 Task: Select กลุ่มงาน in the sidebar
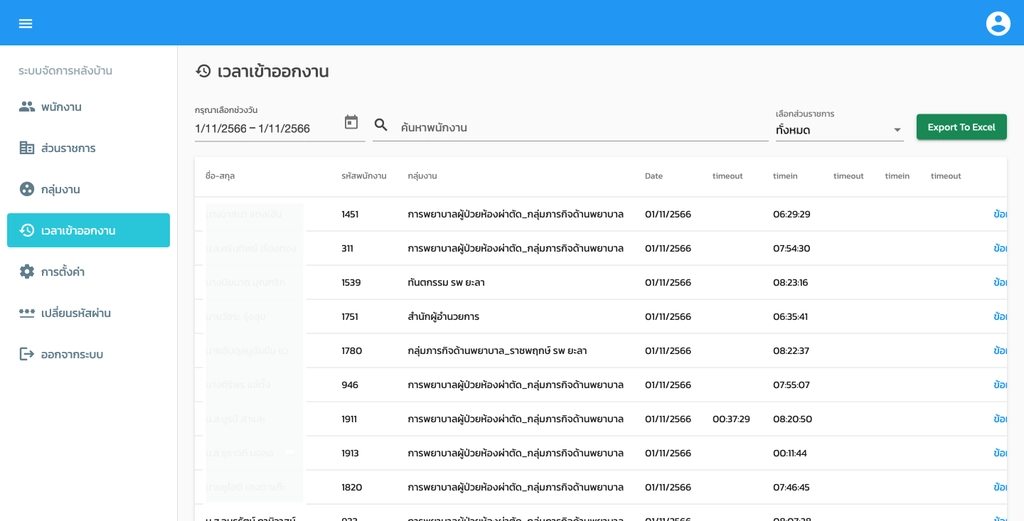(x=60, y=189)
